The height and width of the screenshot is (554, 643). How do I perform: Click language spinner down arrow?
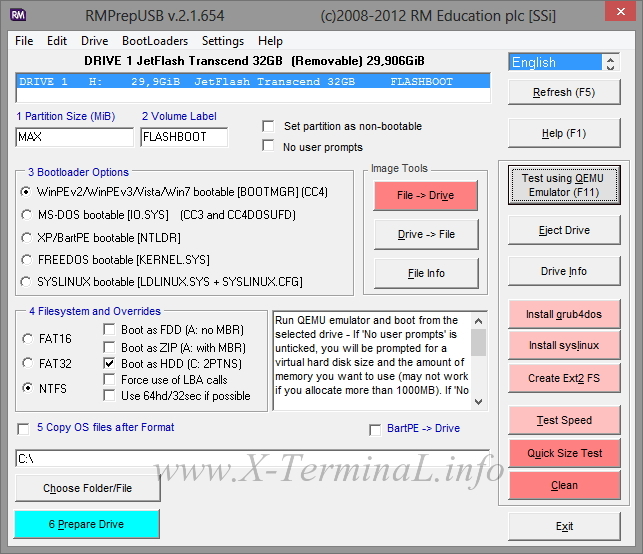pos(610,66)
